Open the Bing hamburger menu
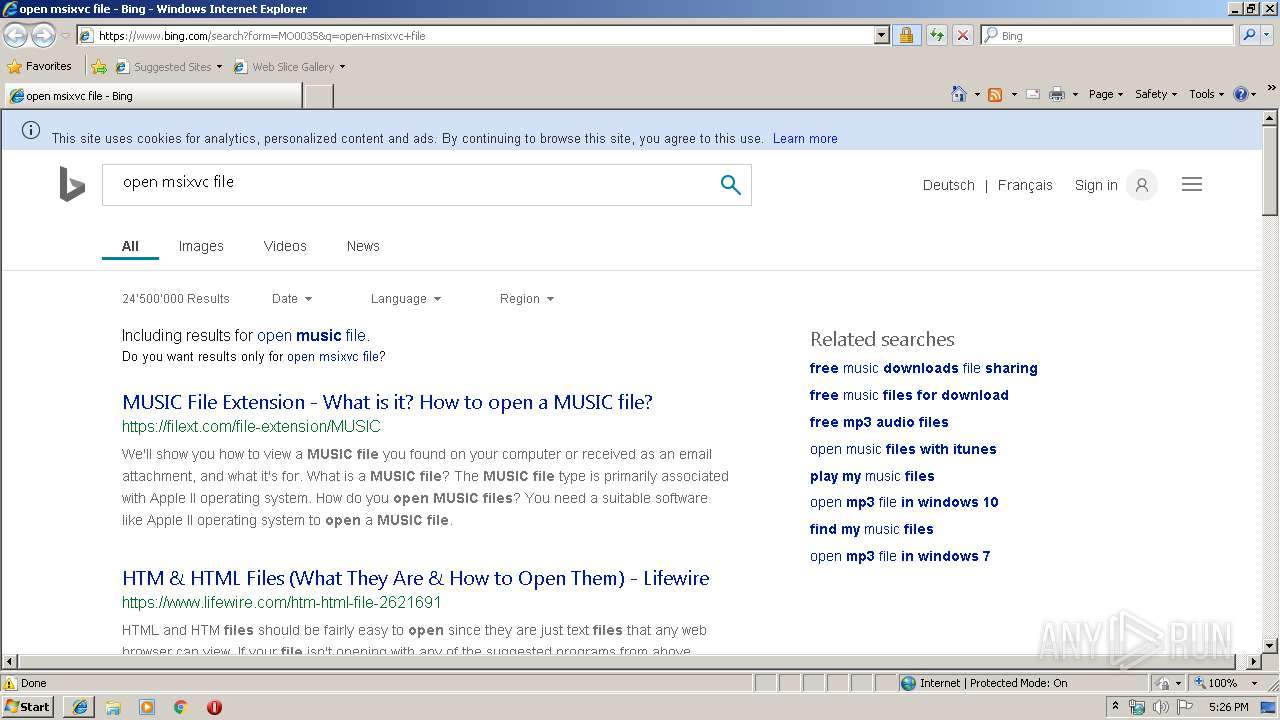This screenshot has height=720, width=1280. [1191, 184]
